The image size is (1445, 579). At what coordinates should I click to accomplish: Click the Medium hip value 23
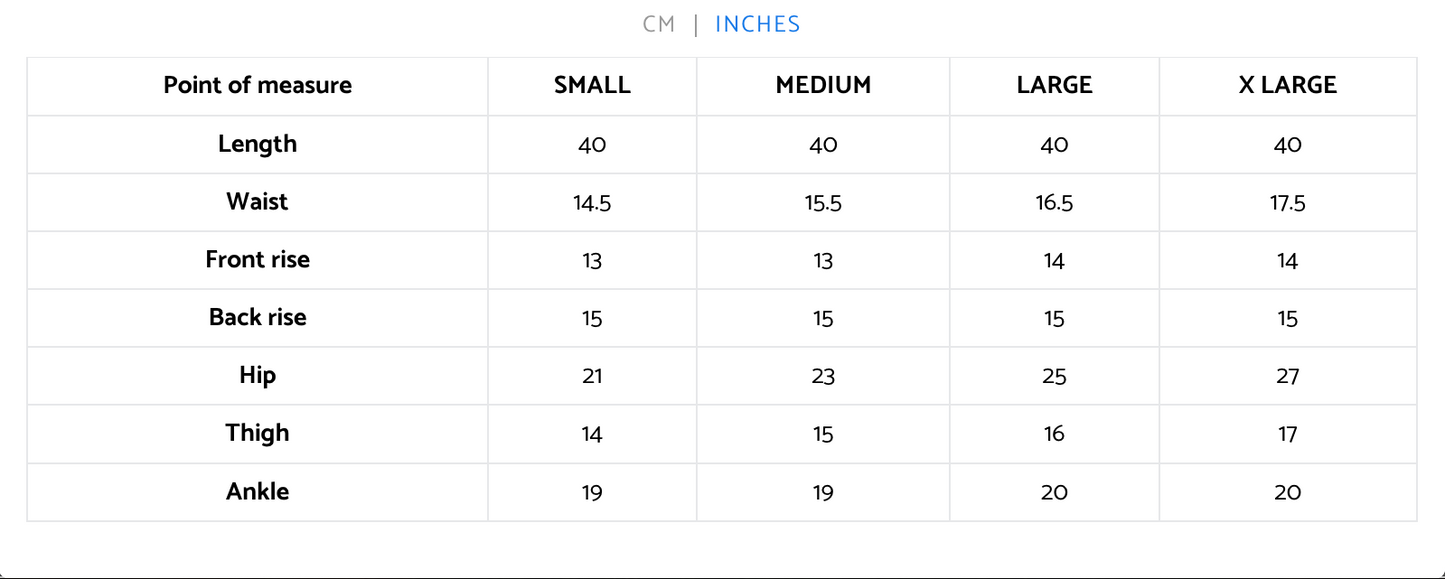823,377
